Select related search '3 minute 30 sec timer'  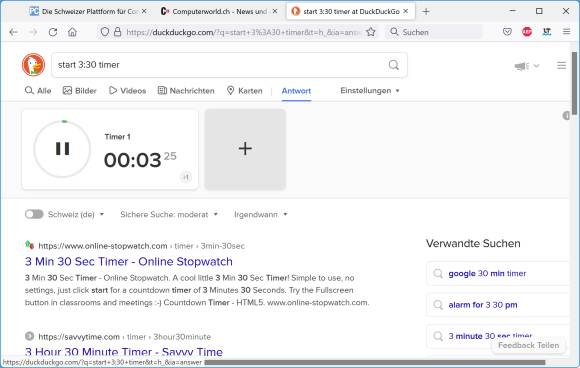point(490,336)
